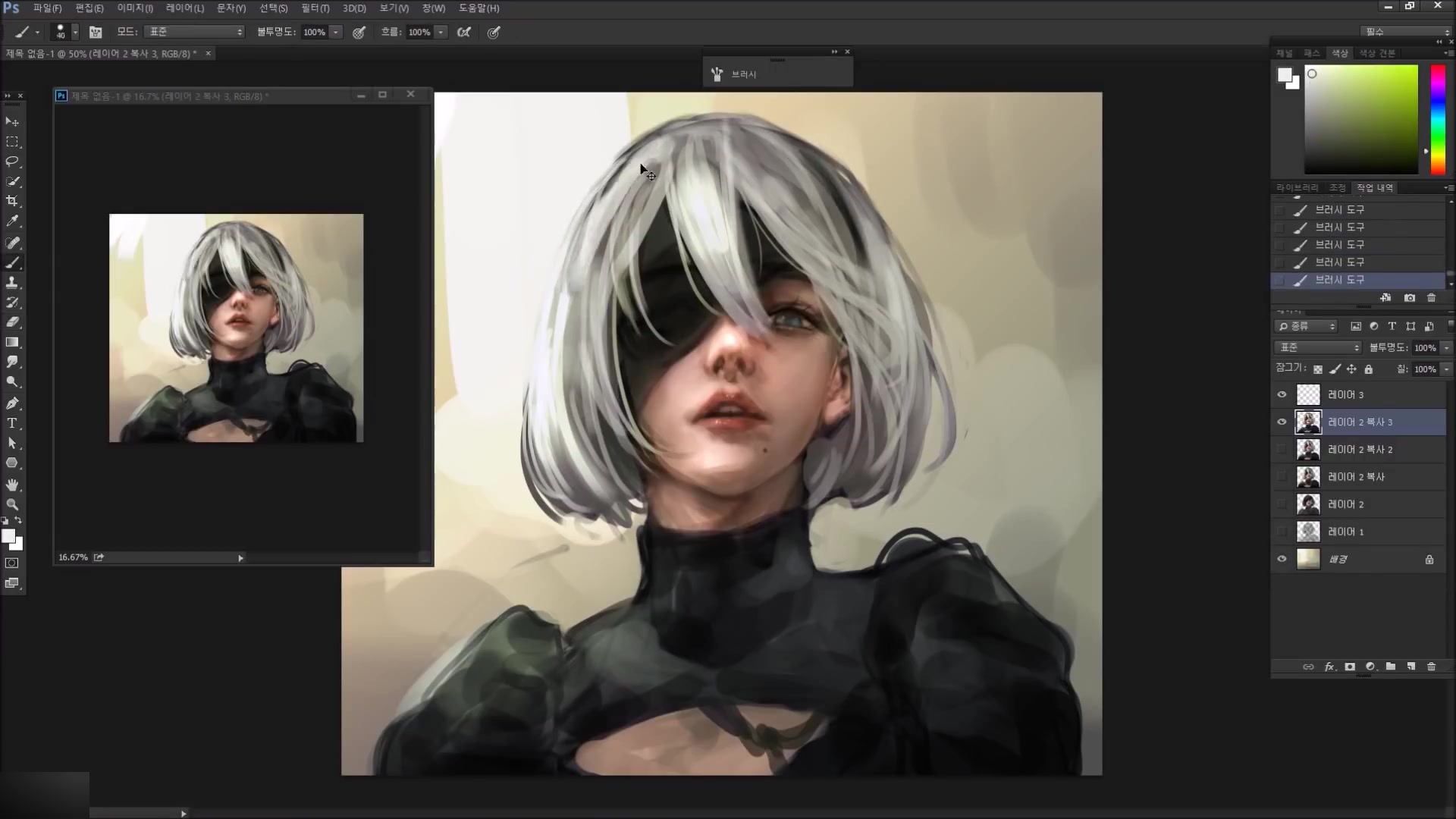Viewport: 1456px width, 819px height.
Task: Select the Horizontal Type tool
Action: [12, 423]
